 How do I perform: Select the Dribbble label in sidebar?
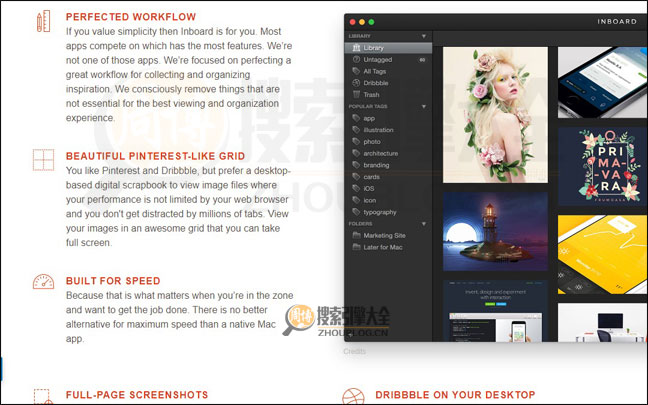coord(376,83)
